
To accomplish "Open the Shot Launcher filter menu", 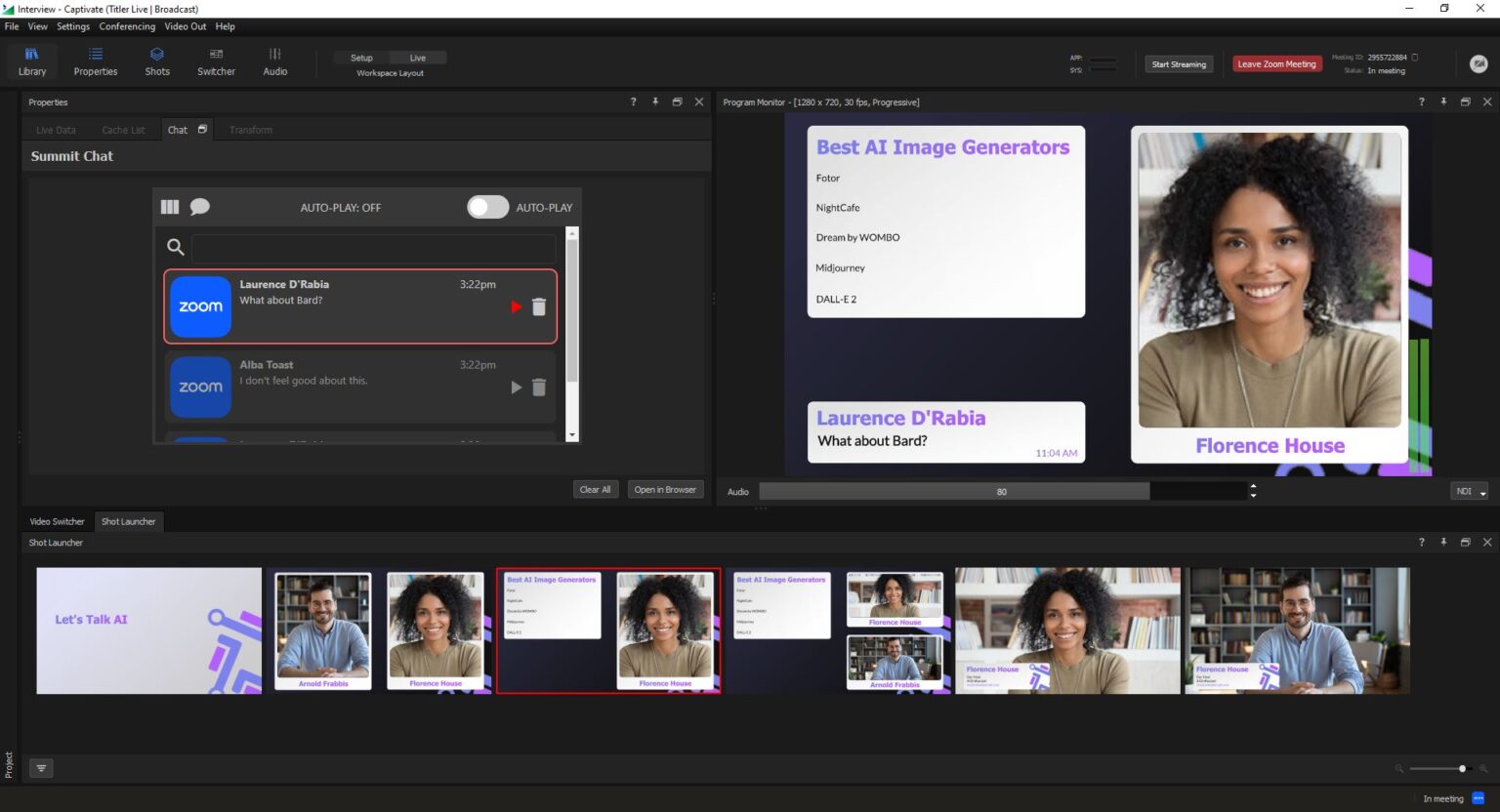I will [41, 768].
